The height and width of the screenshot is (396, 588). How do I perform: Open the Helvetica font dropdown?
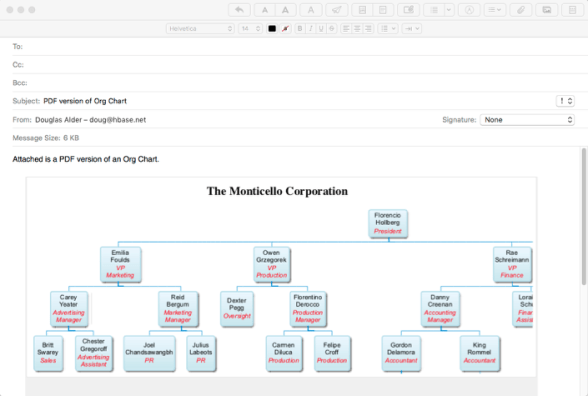pyautogui.click(x=200, y=28)
